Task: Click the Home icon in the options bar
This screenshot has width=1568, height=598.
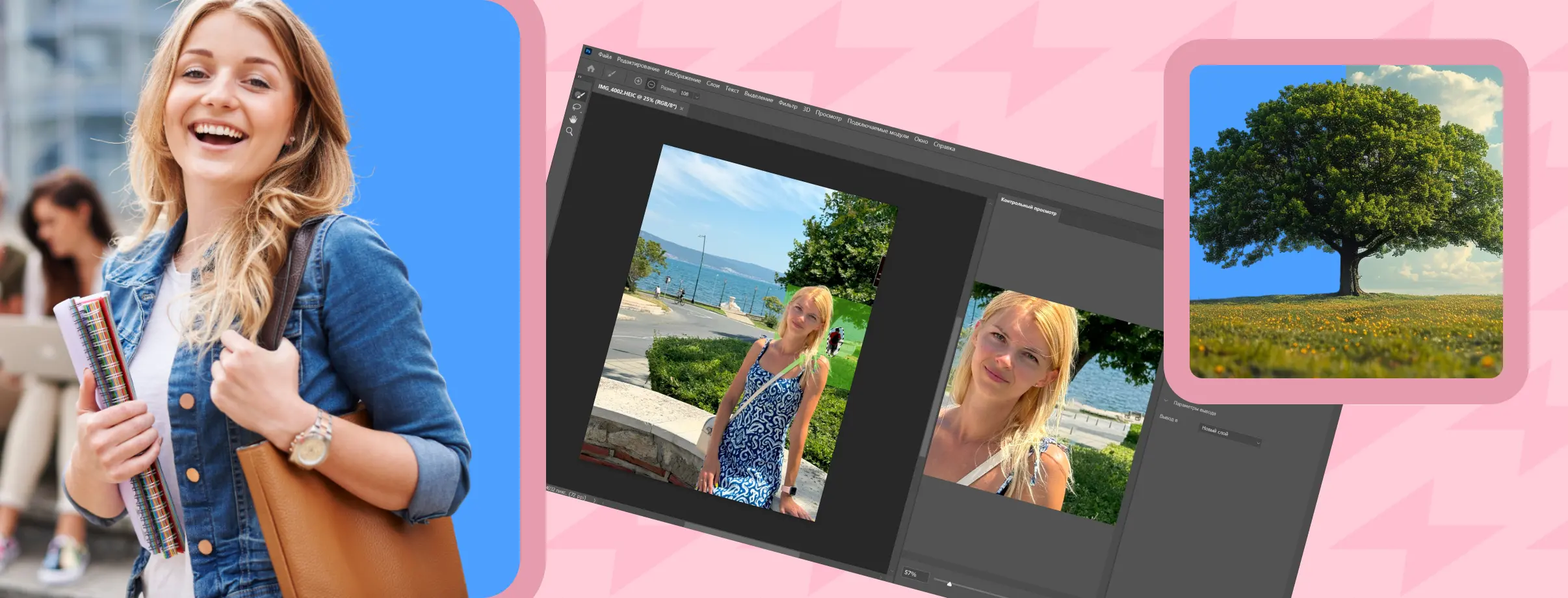Action: pos(591,69)
